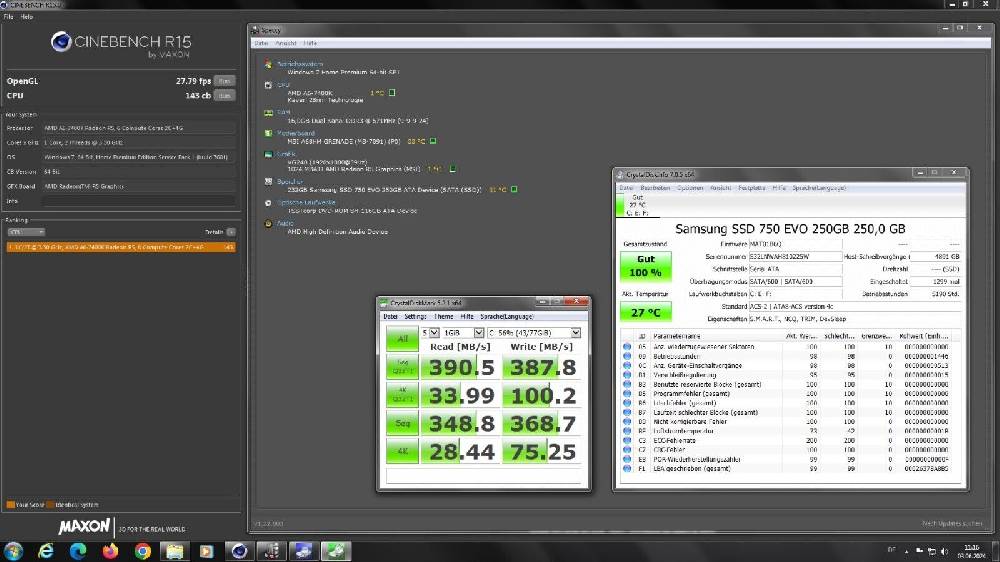
Task: Click the status orb for row 05 in CrystalDiskInfo
Action: pyautogui.click(x=627, y=347)
